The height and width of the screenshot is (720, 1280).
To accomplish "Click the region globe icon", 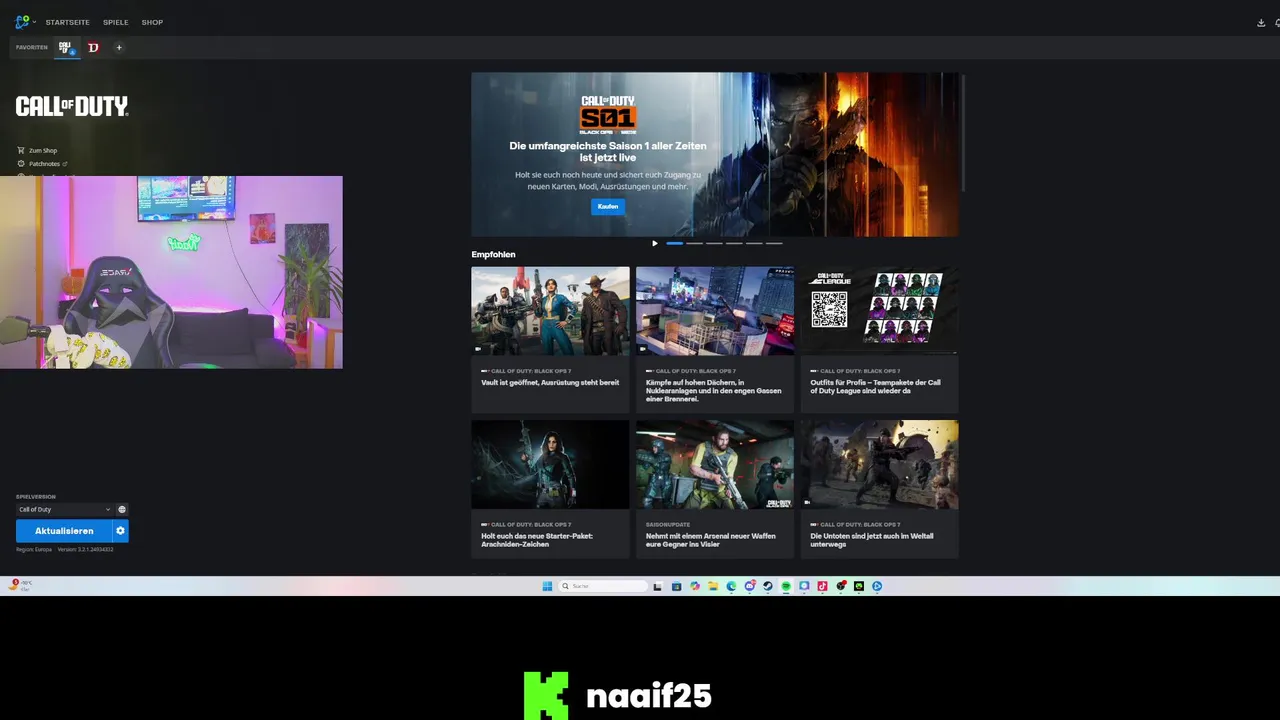I will tap(122, 509).
